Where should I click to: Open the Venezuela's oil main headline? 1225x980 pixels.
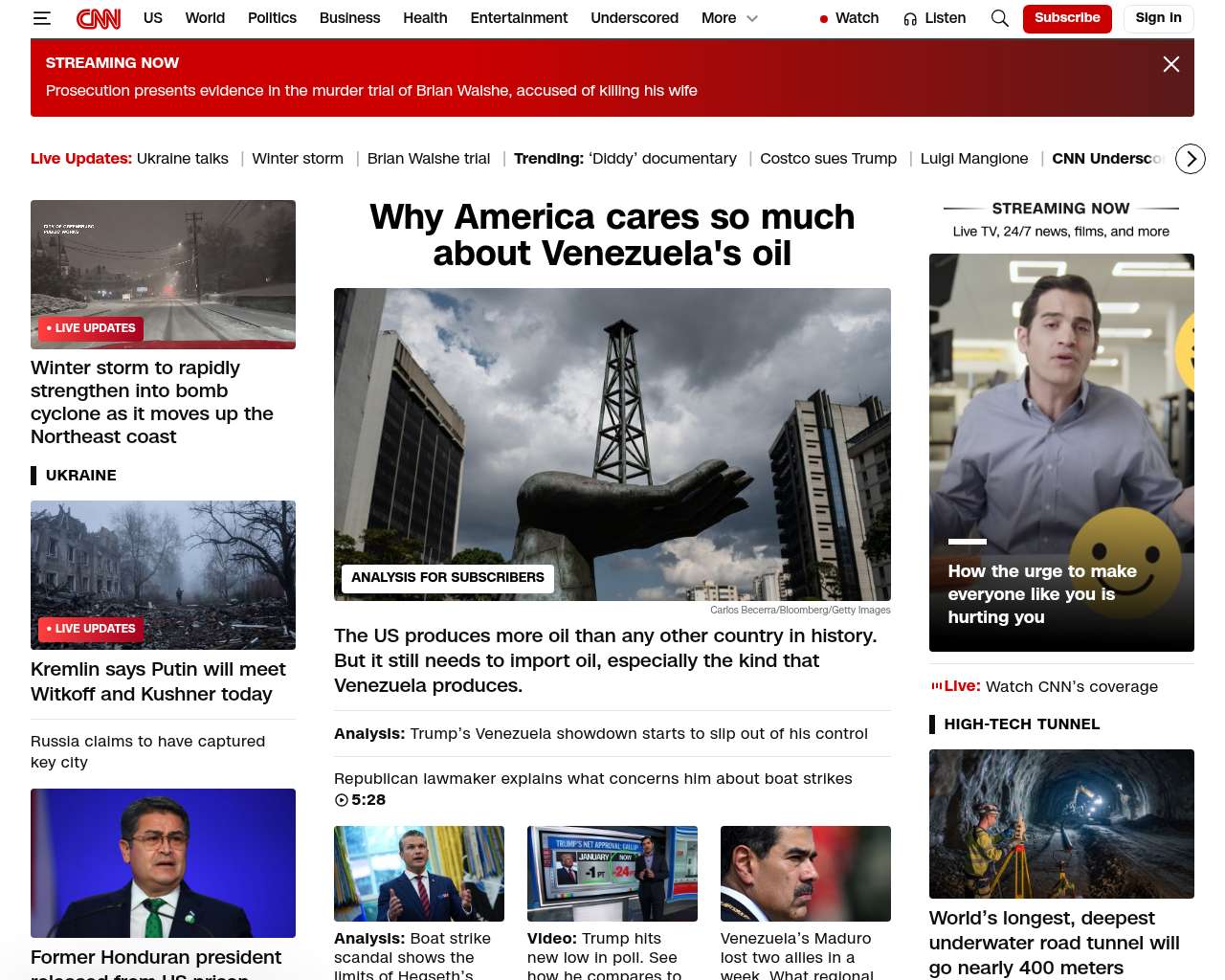click(x=612, y=235)
